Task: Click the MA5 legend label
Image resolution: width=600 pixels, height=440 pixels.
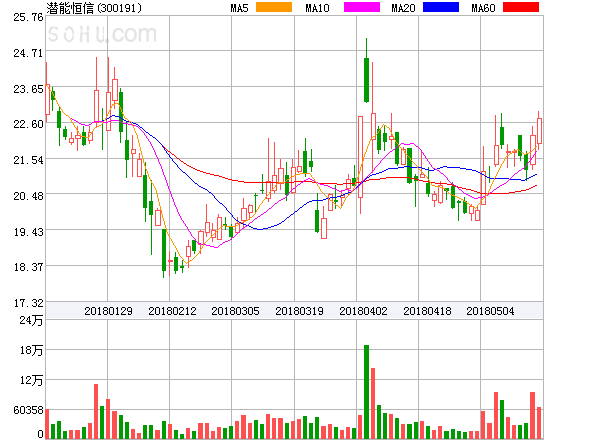Action: (239, 8)
